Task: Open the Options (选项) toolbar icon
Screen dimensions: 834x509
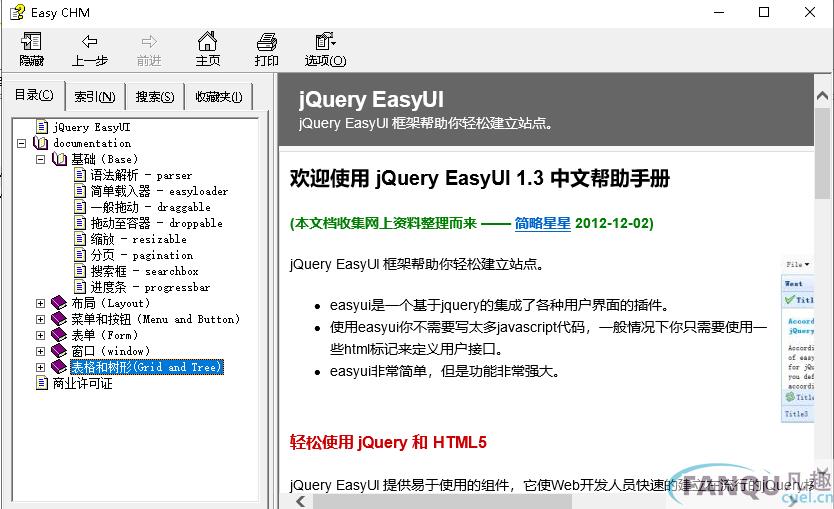Action: click(x=324, y=42)
